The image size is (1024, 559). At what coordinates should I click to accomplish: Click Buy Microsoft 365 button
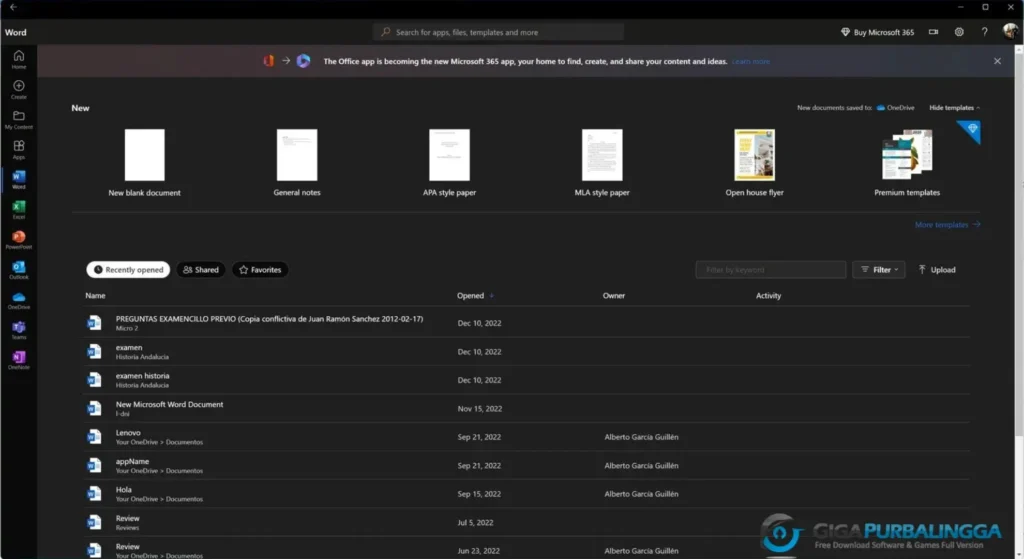point(877,32)
